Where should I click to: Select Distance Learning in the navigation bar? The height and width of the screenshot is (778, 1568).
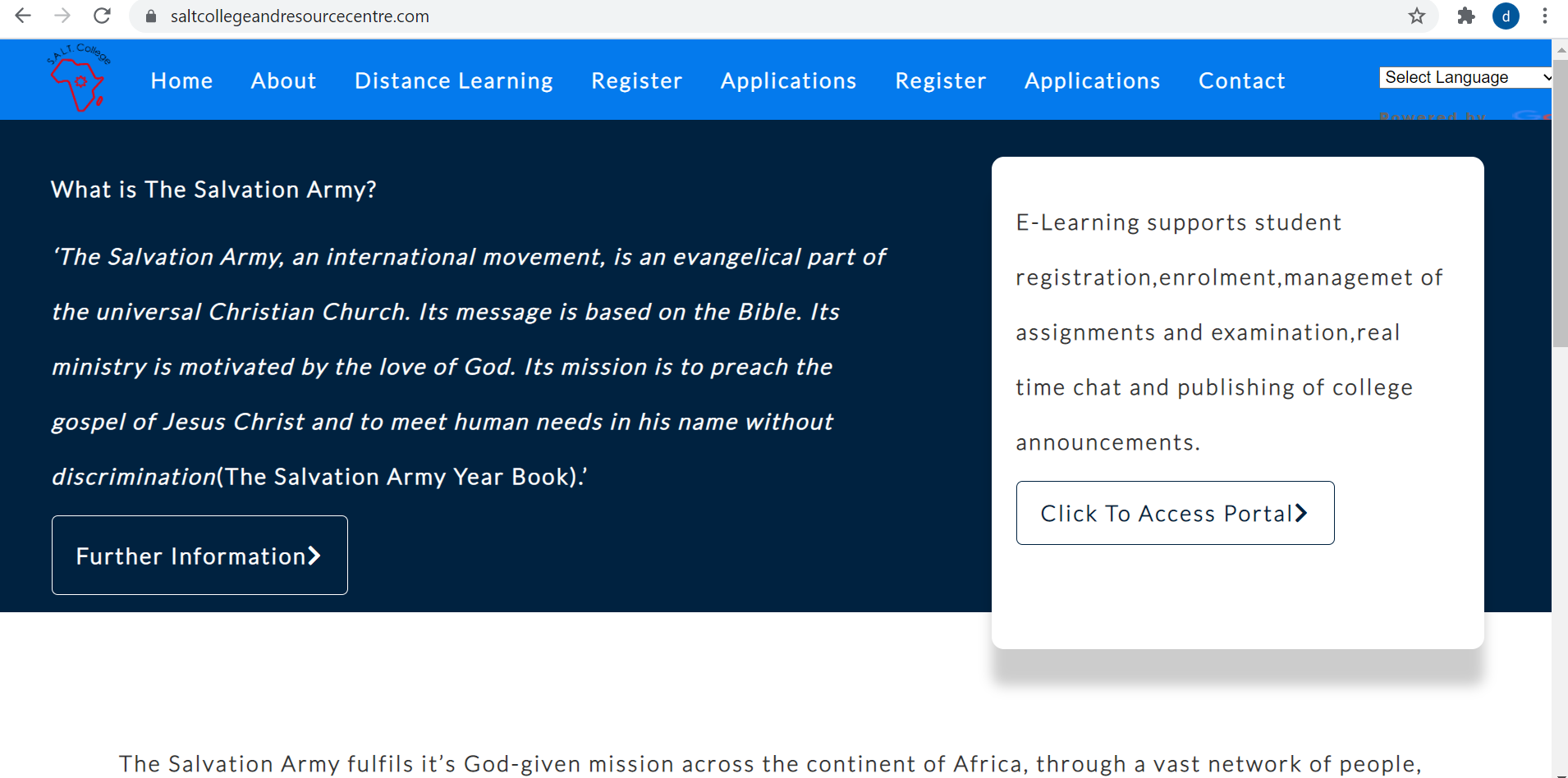coord(453,80)
